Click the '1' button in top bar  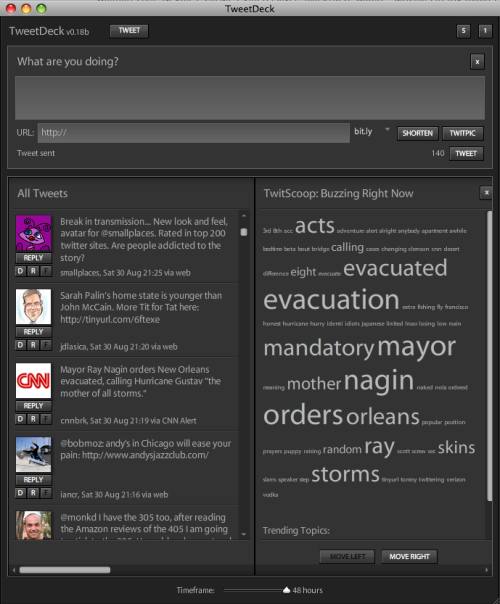[485, 31]
